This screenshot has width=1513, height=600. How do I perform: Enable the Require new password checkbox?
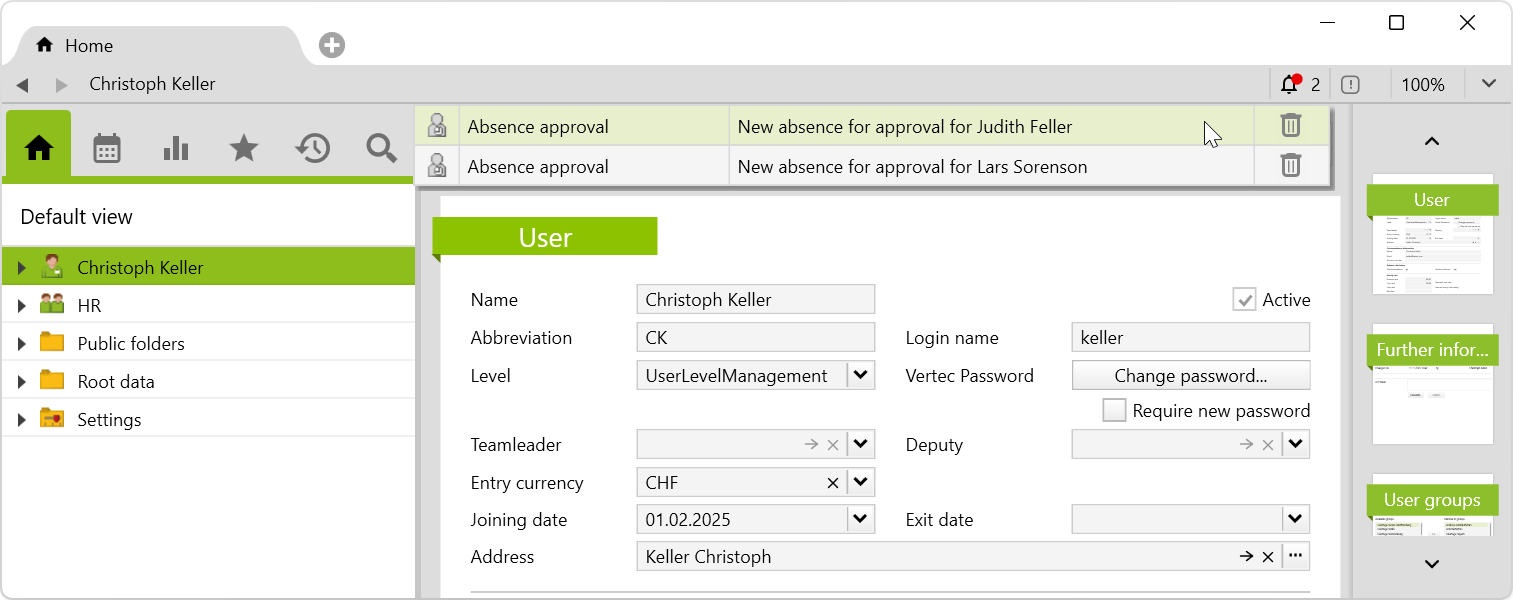[x=1114, y=411]
